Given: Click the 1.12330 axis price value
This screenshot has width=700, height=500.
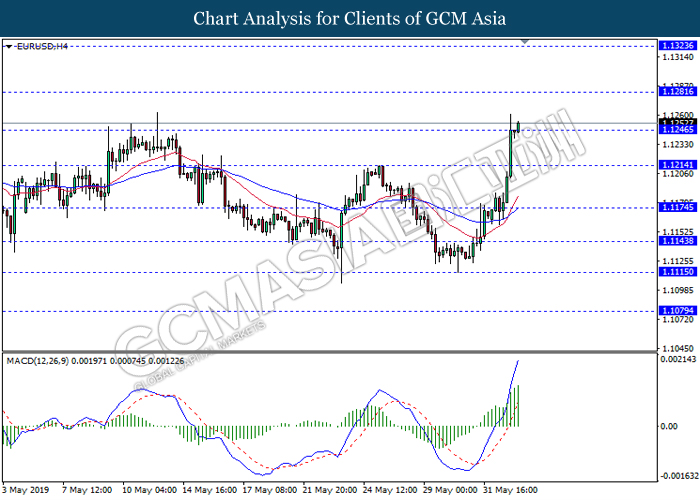Looking at the screenshot, I should coord(678,145).
